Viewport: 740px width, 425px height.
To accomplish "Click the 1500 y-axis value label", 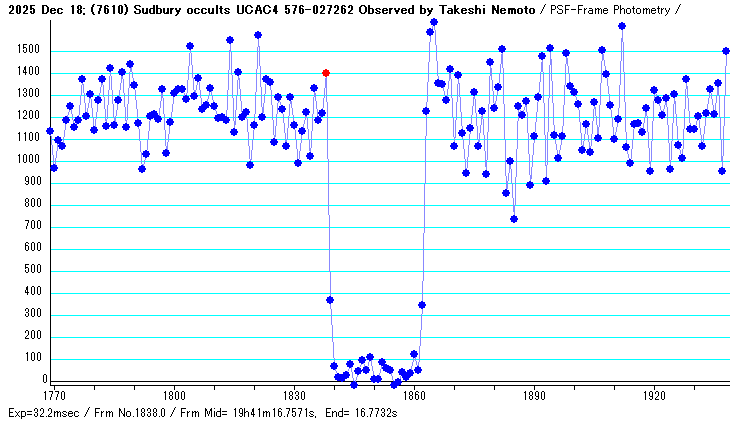I will 27,50.
